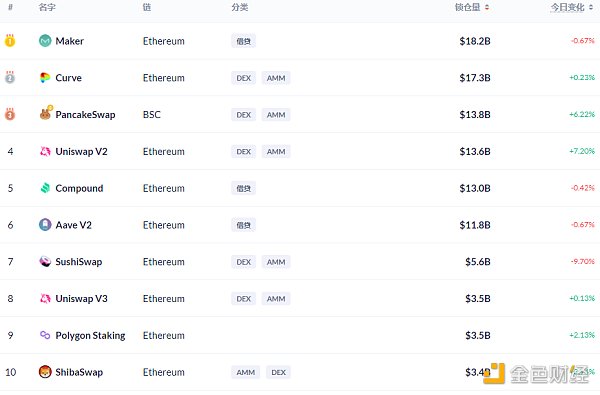Select the PancakeSwap bunny icon
The height and width of the screenshot is (395, 600).
click(x=46, y=114)
